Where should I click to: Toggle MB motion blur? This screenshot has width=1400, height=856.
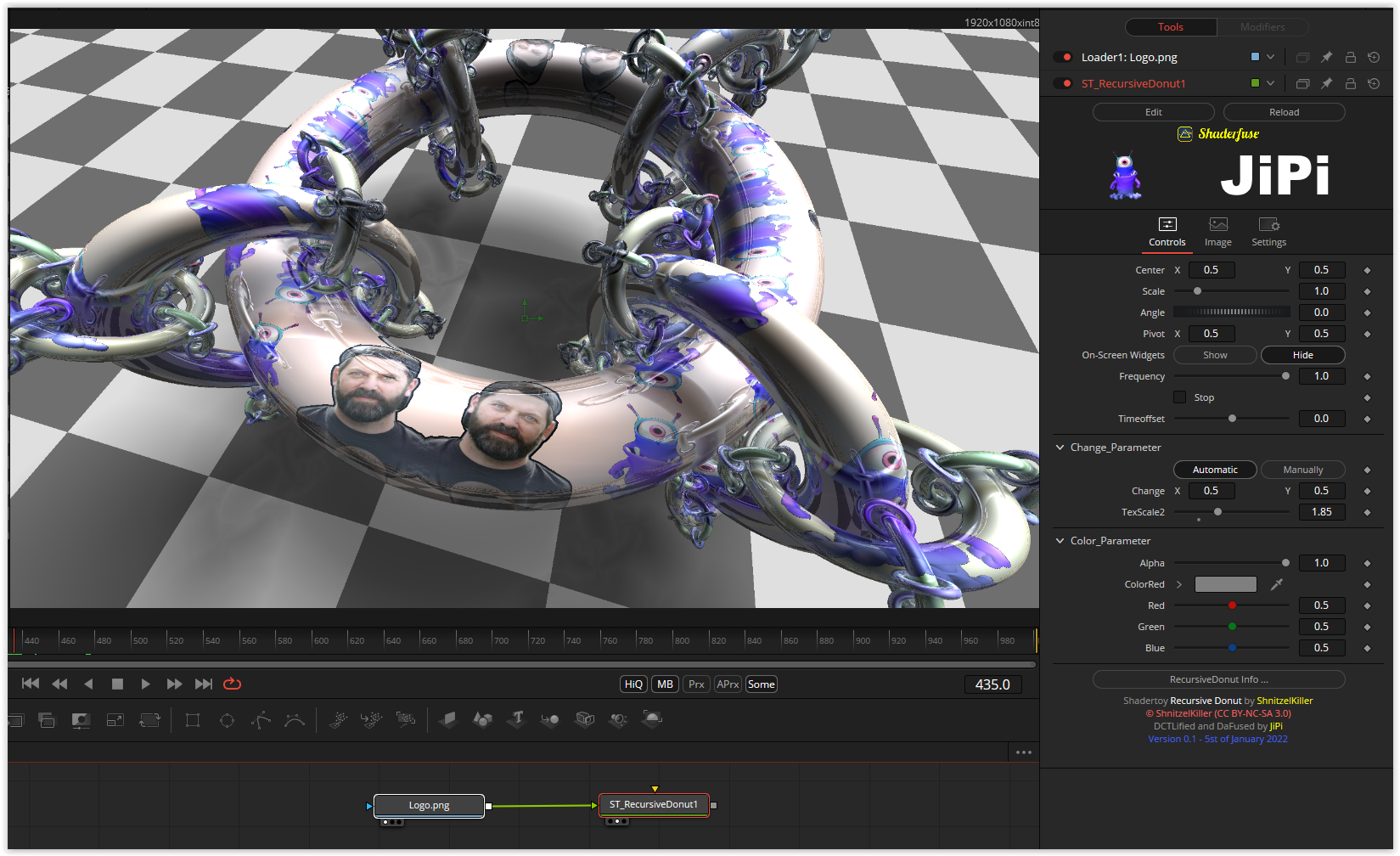(665, 684)
